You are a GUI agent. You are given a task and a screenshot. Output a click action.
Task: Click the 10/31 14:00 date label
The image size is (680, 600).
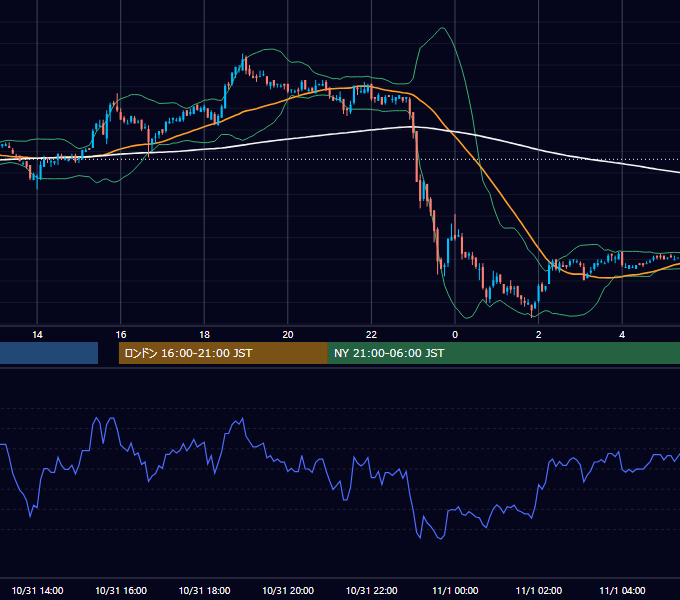[37, 590]
